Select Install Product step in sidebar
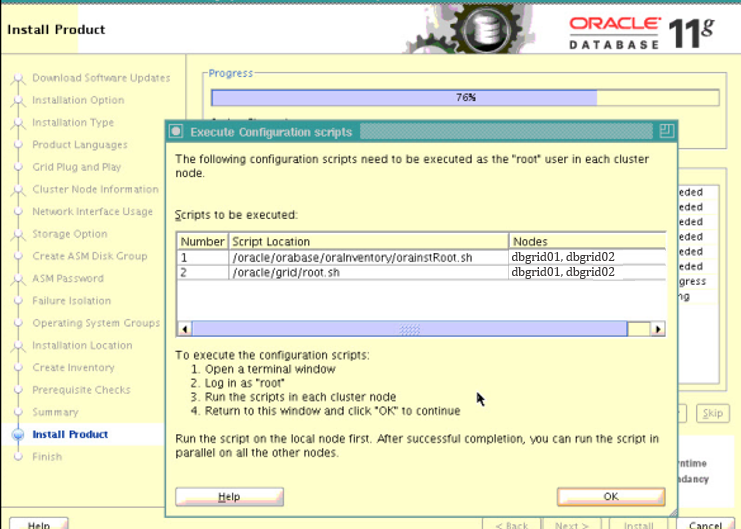Viewport: 741px width, 529px height. tap(70, 434)
